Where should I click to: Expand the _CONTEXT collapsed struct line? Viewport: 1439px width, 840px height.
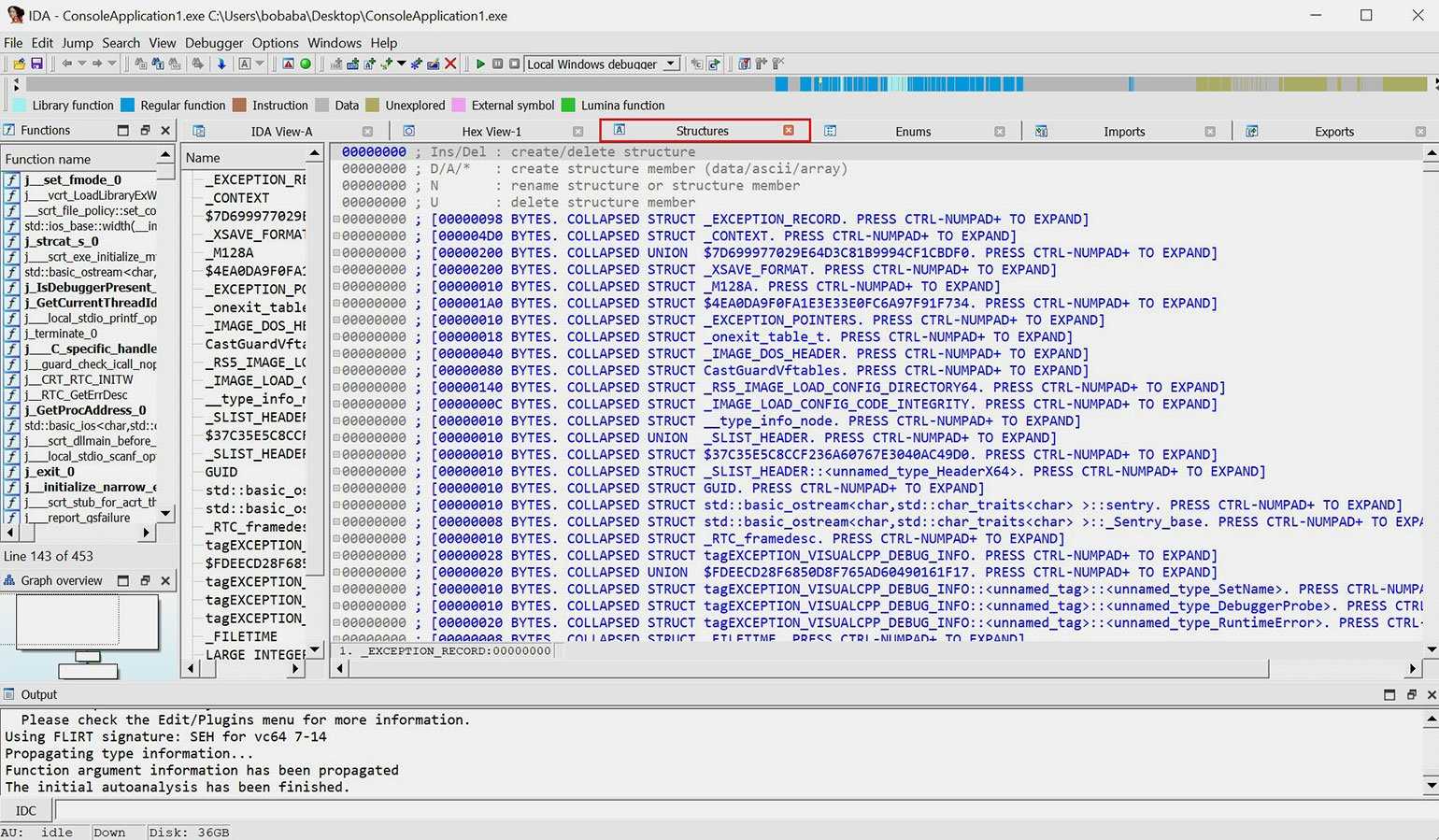pos(336,236)
